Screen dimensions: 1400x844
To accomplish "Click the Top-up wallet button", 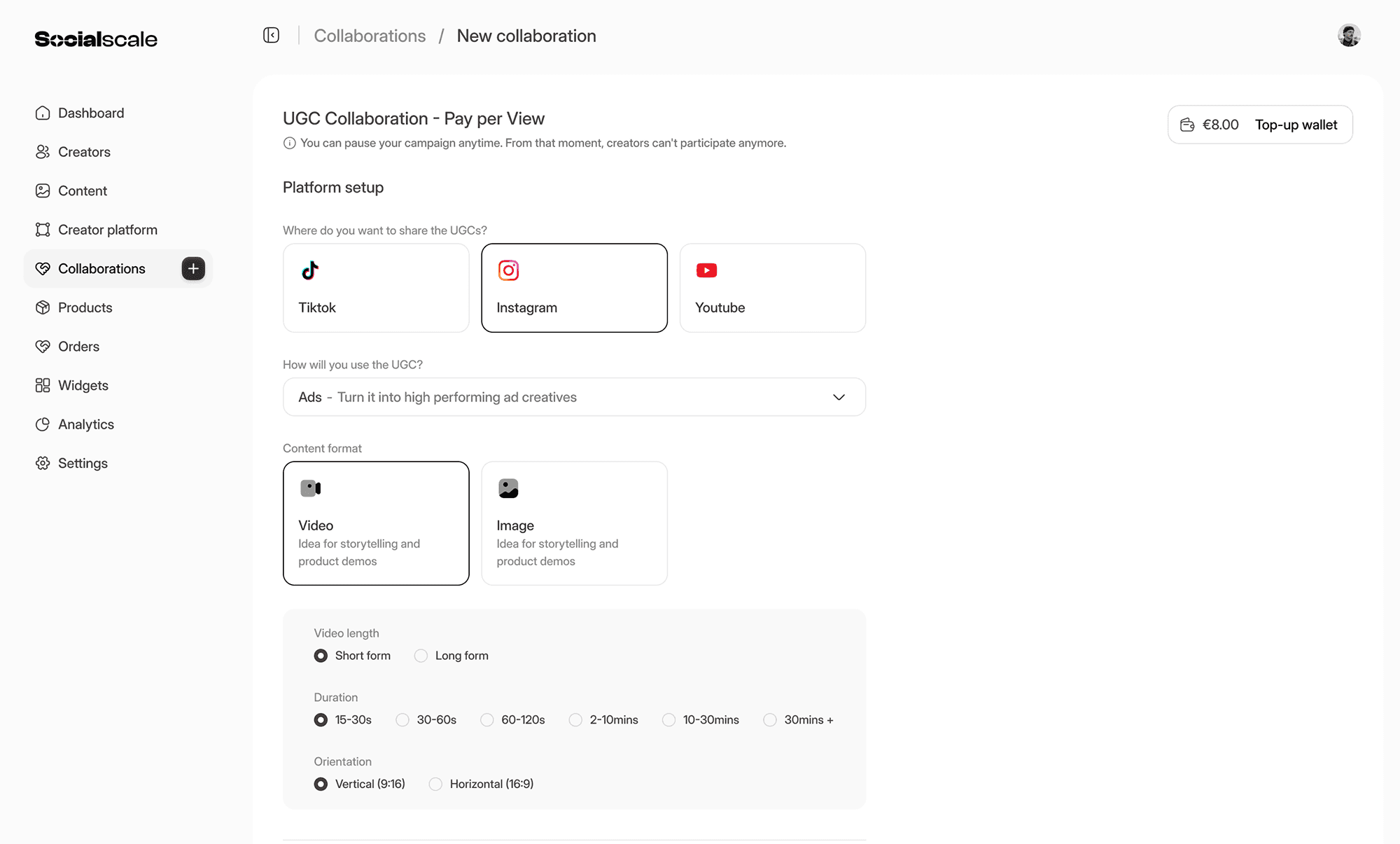I will 1296,125.
